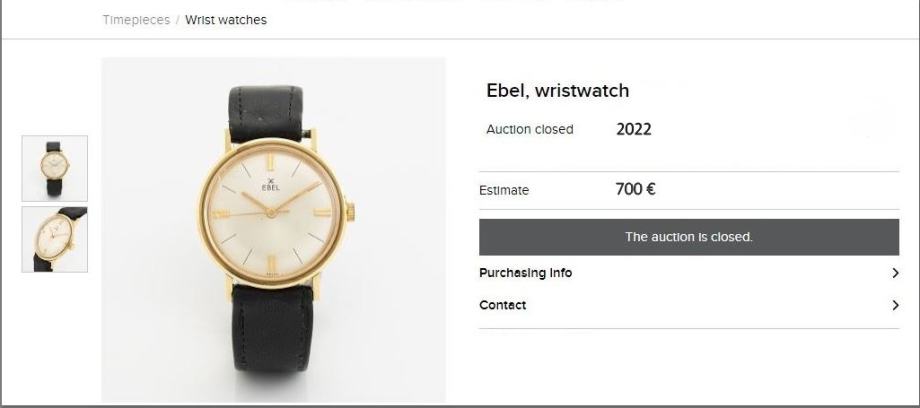The image size is (920, 408).
Task: Click the upper black leather strap
Action: tap(266, 110)
